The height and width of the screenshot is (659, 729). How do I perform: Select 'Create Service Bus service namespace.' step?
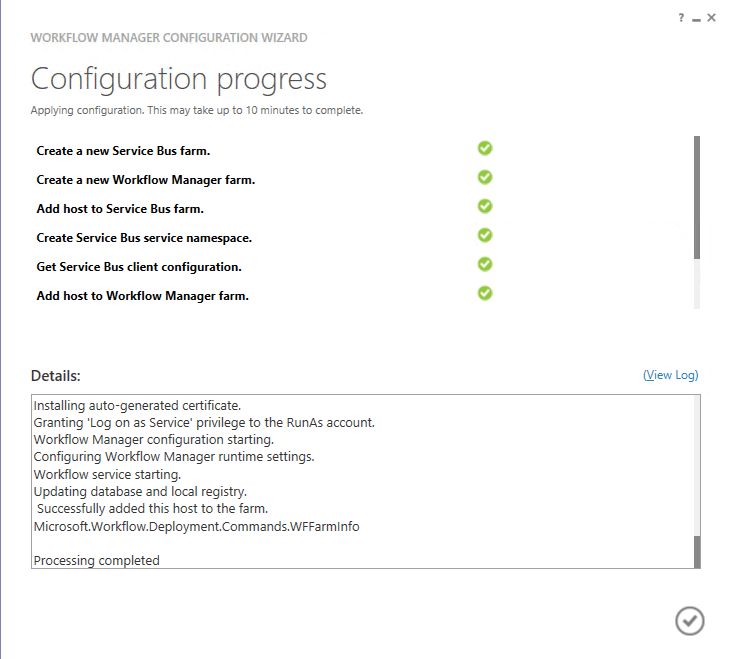144,238
